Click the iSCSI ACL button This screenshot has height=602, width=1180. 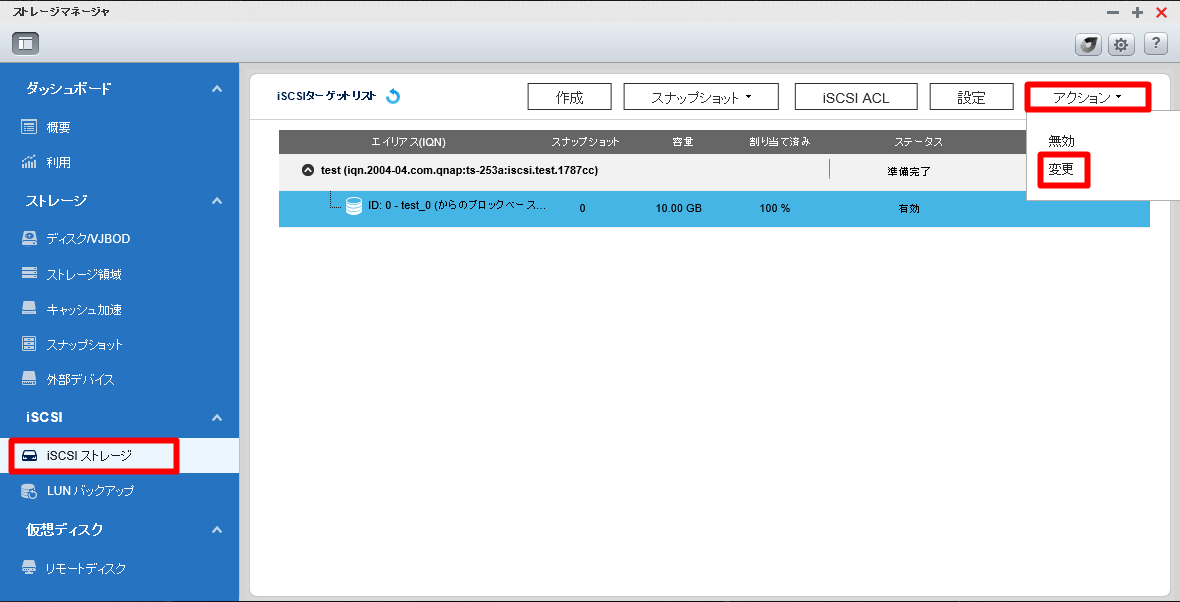856,98
